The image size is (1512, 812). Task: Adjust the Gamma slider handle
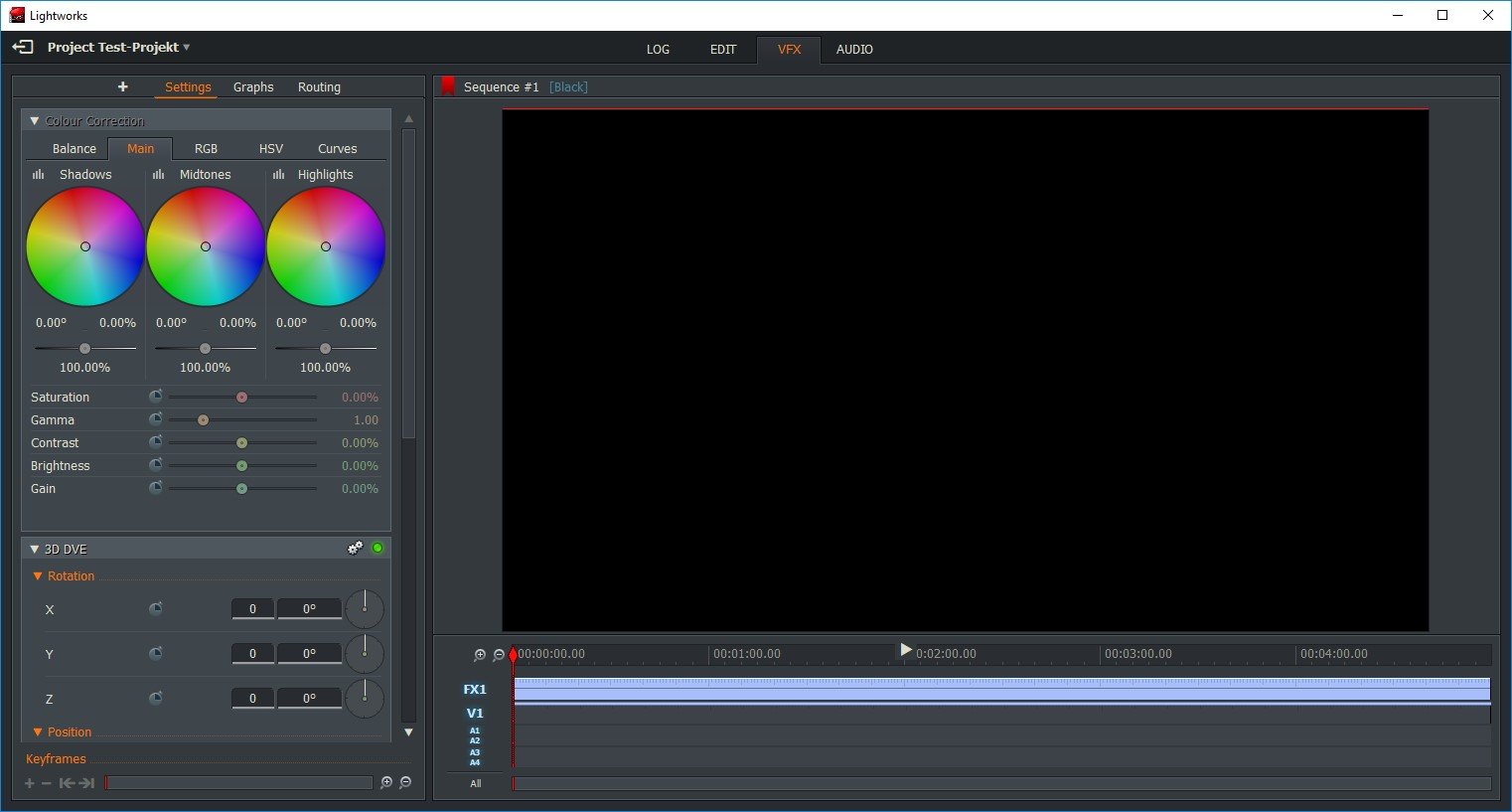(203, 420)
